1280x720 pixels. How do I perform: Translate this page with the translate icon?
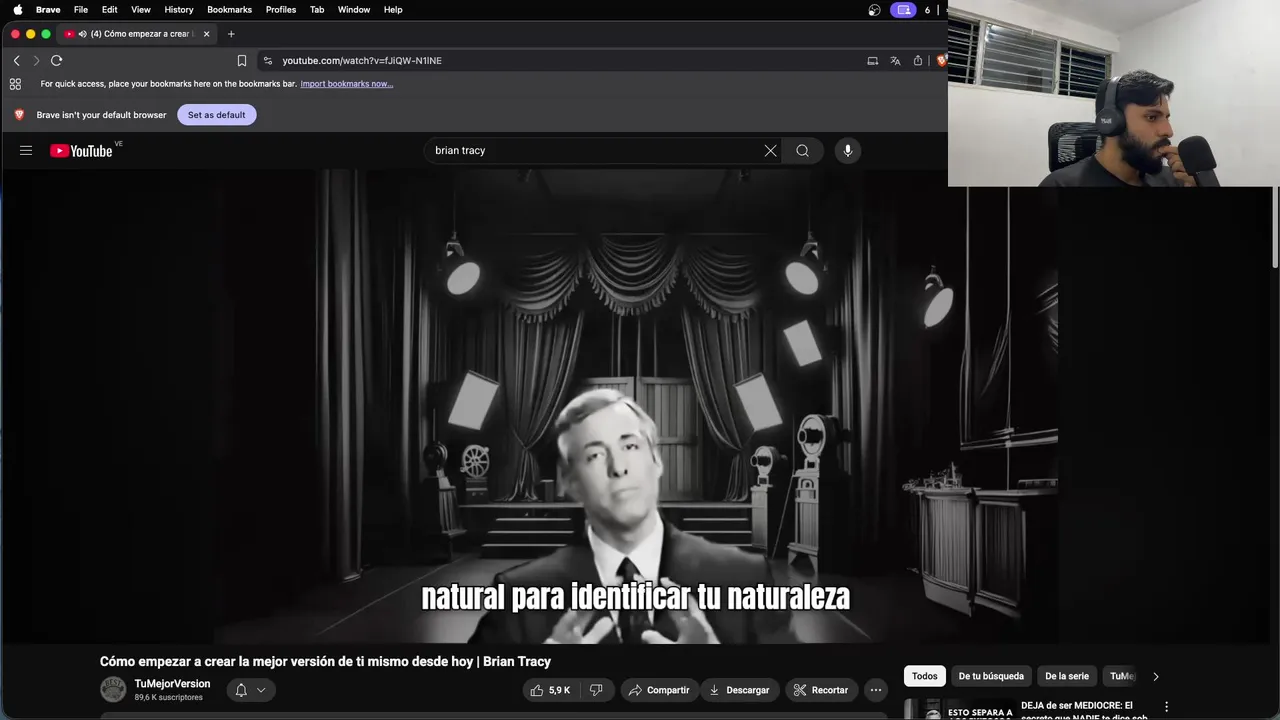(895, 61)
